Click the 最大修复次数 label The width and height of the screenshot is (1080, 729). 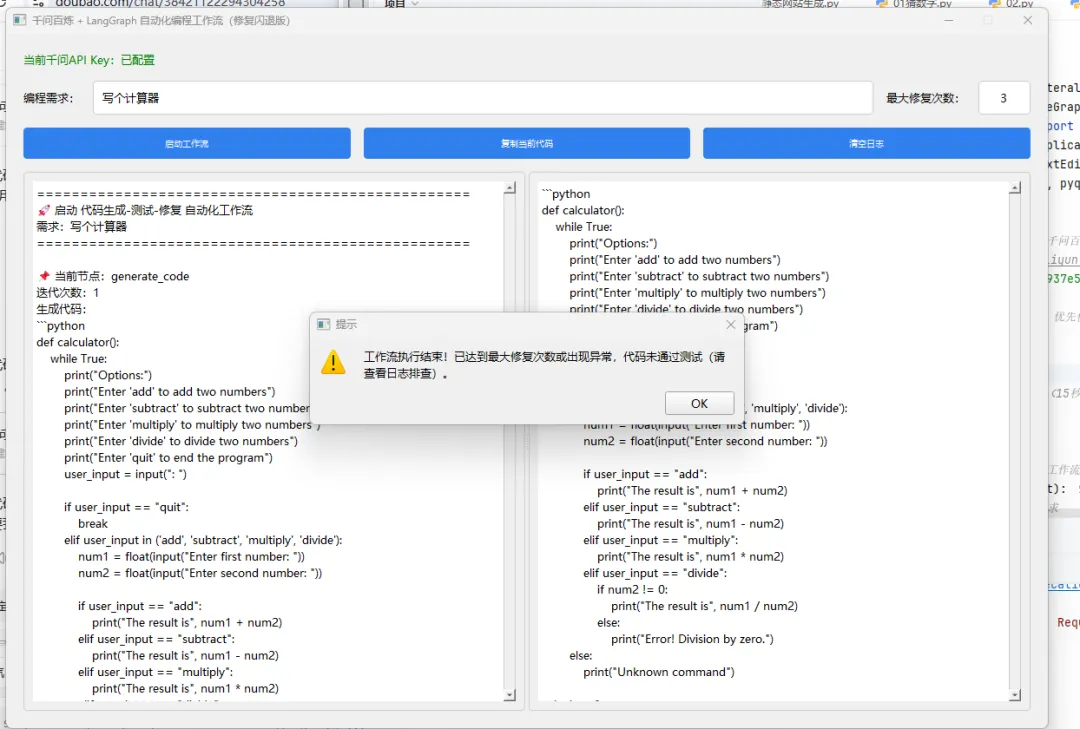coord(922,98)
